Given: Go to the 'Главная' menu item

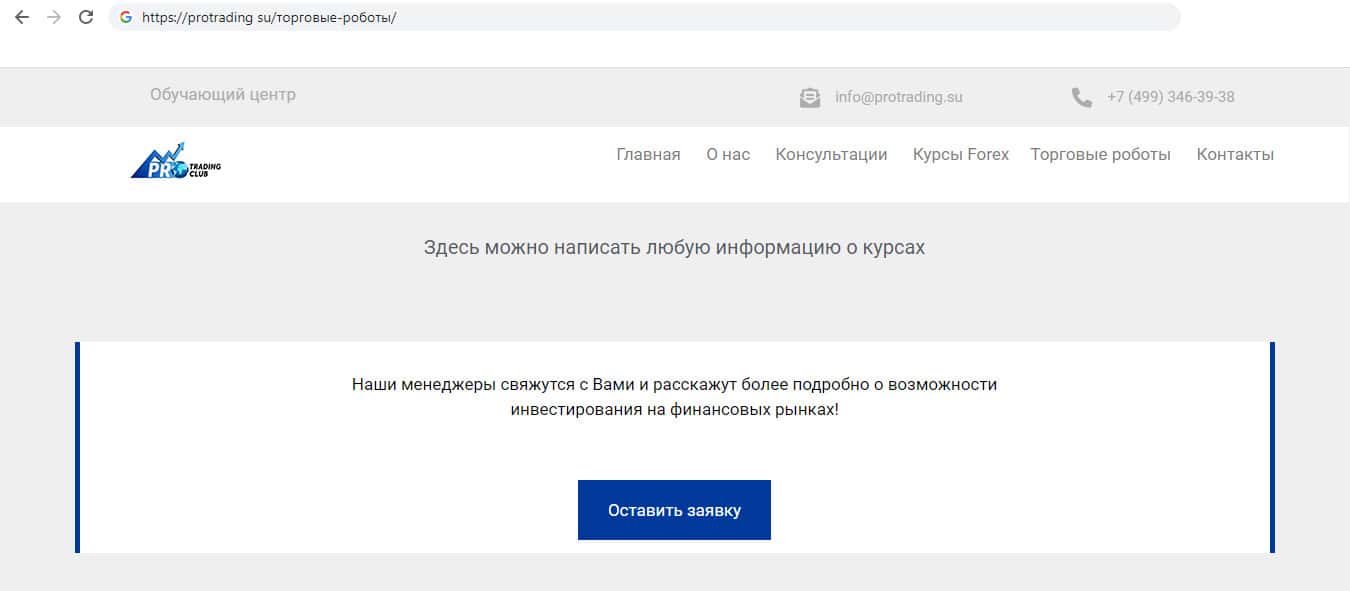Looking at the screenshot, I should tap(648, 154).
